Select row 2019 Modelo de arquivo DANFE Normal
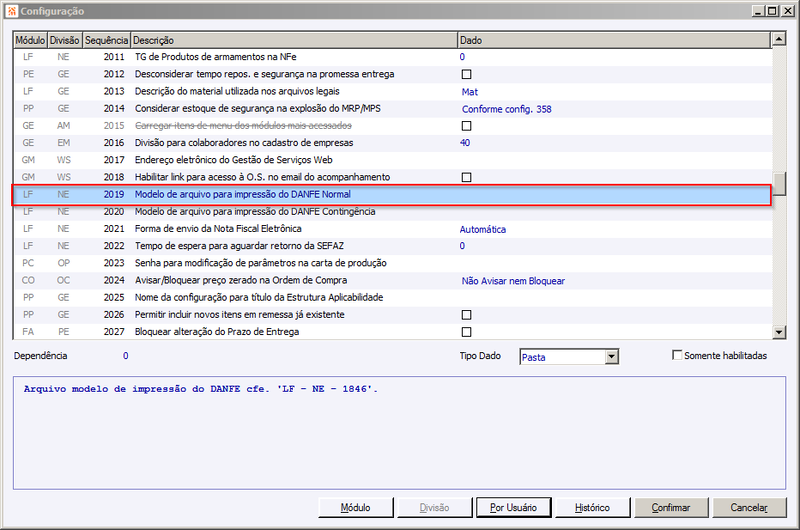The image size is (800, 530). coord(392,194)
